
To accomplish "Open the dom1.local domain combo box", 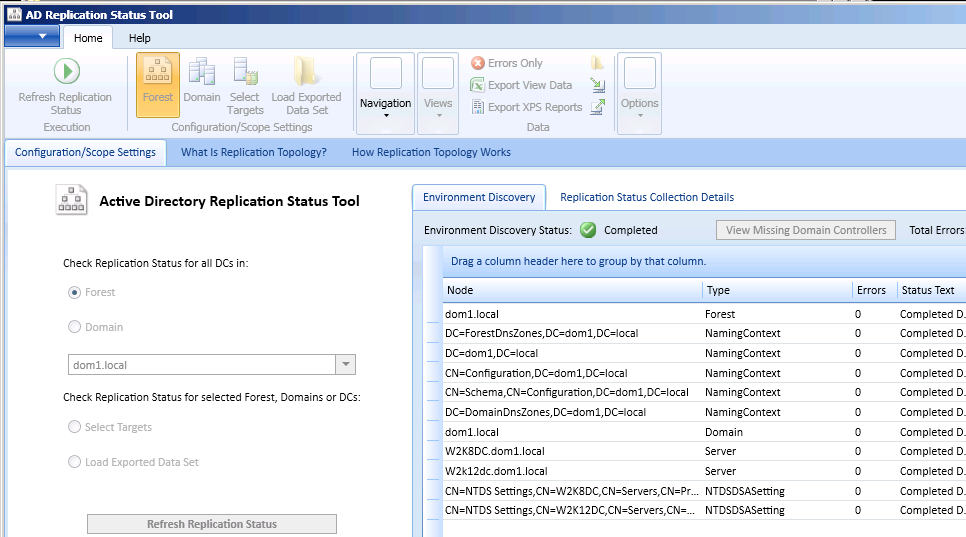I will 345,365.
